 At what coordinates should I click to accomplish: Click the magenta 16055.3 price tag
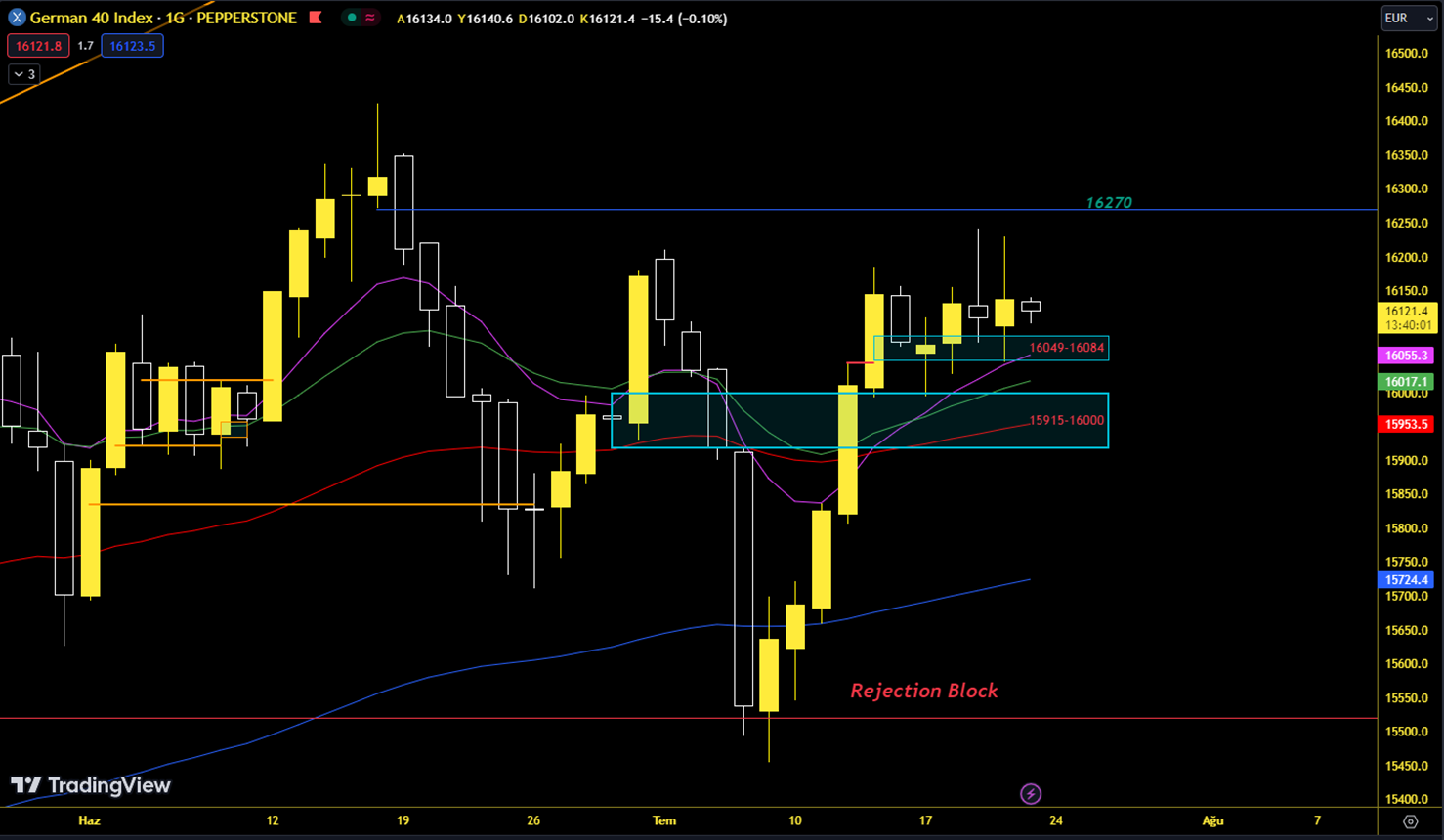[1406, 356]
